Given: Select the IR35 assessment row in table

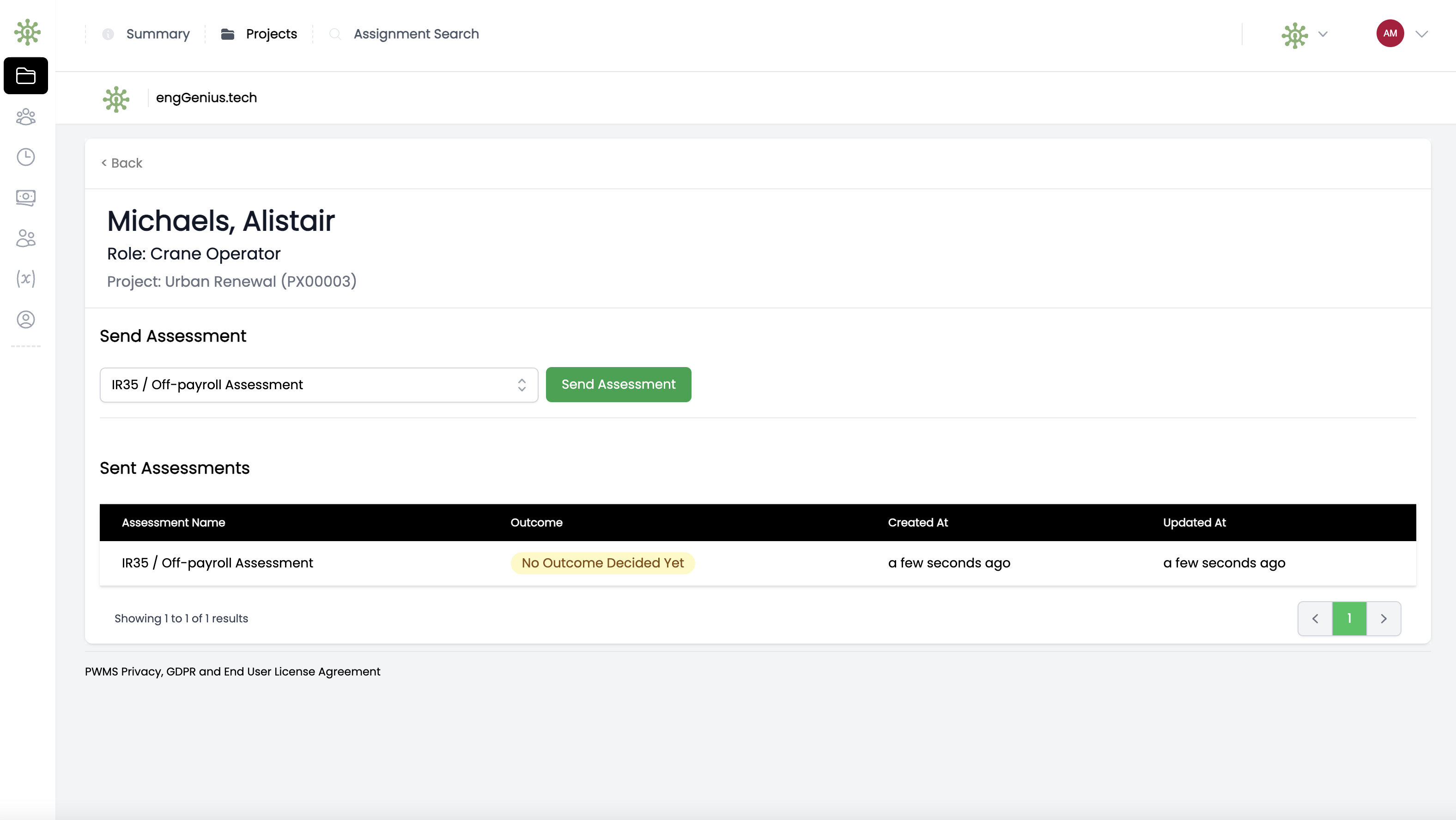Looking at the screenshot, I should coord(217,563).
